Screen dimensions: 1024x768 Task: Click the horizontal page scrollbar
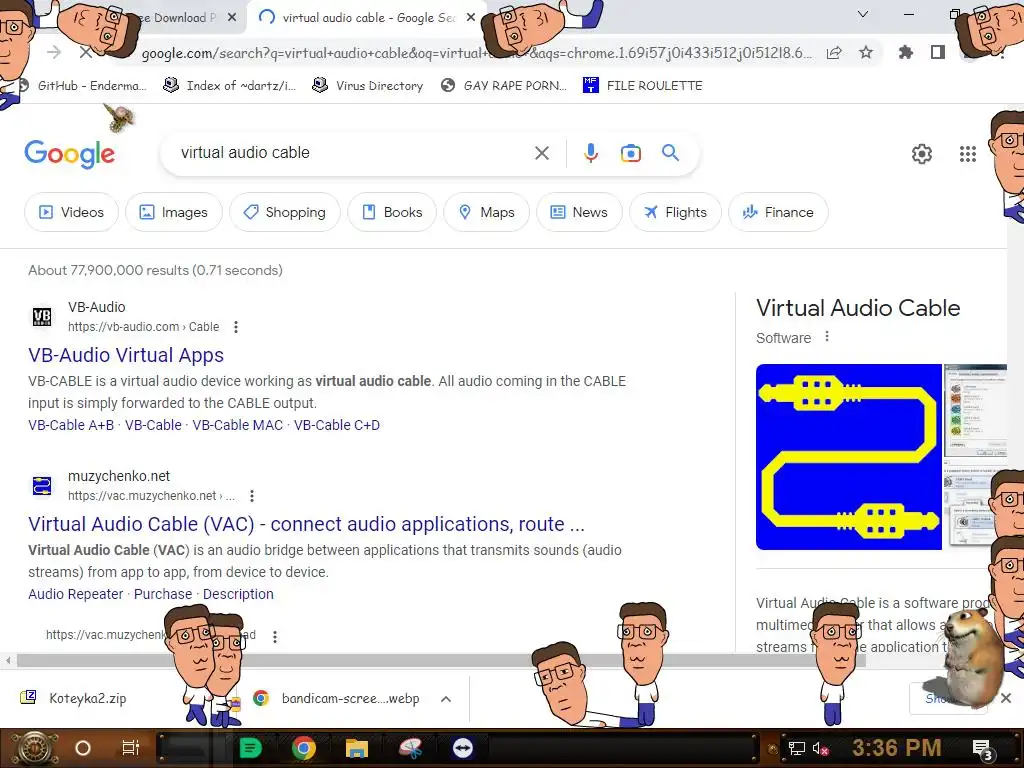click(441, 661)
